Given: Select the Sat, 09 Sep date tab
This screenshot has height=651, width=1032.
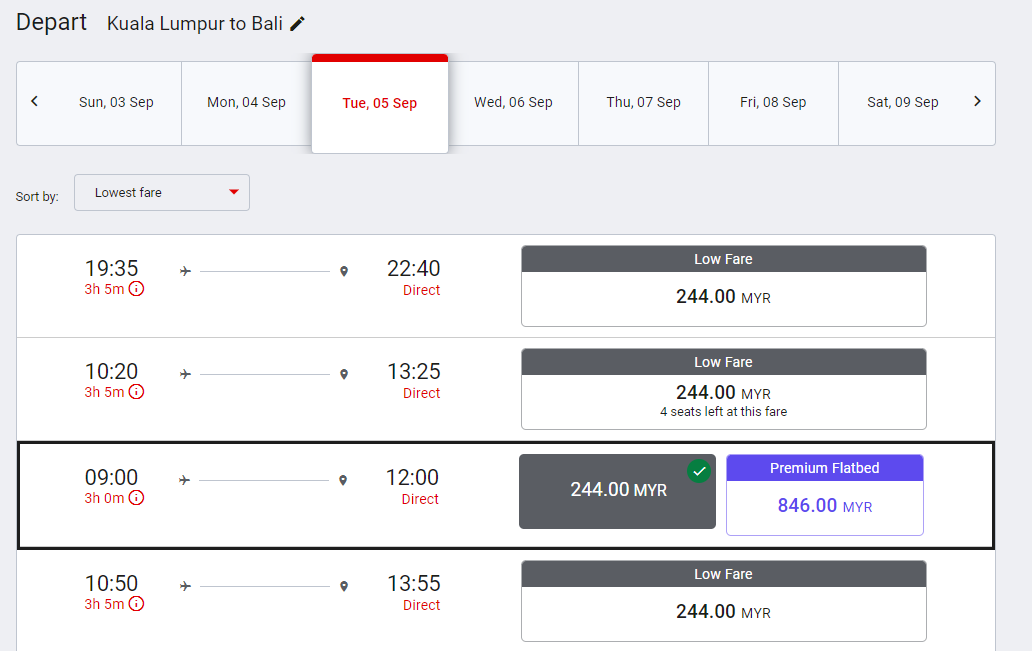Looking at the screenshot, I should point(902,103).
